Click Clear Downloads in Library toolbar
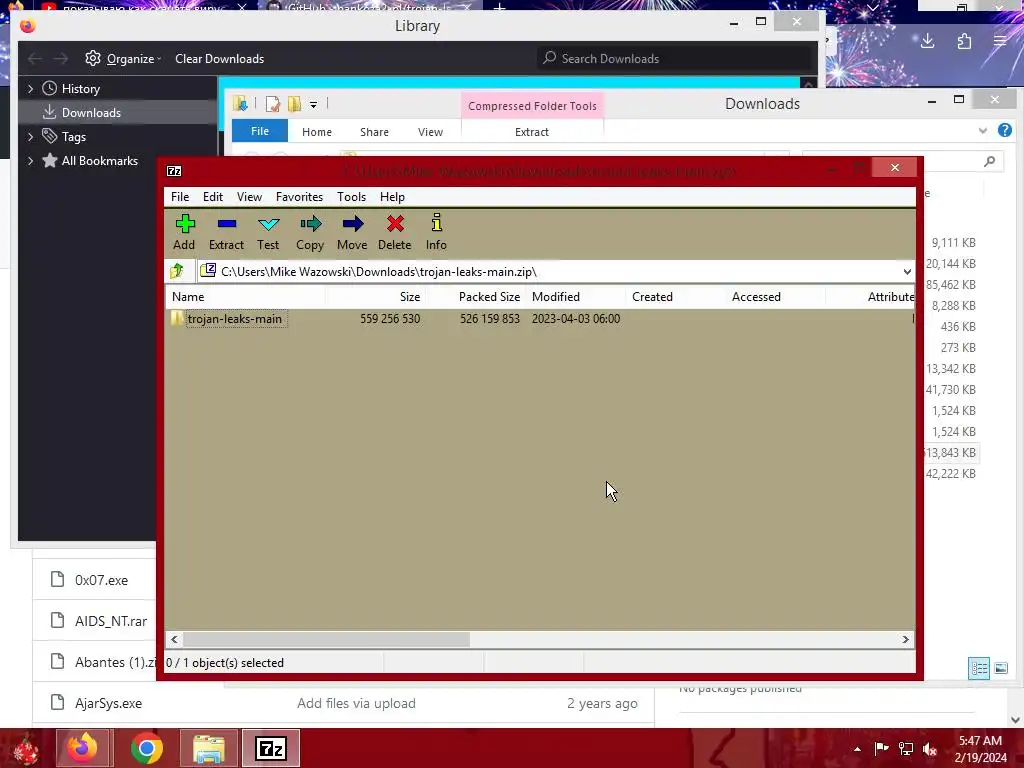Image resolution: width=1024 pixels, height=768 pixels. pyautogui.click(x=219, y=59)
